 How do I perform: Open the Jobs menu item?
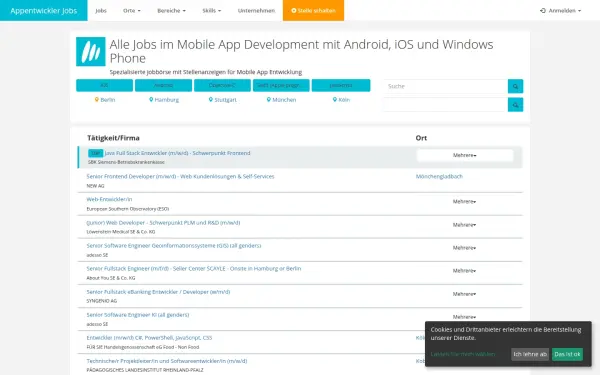coord(101,11)
